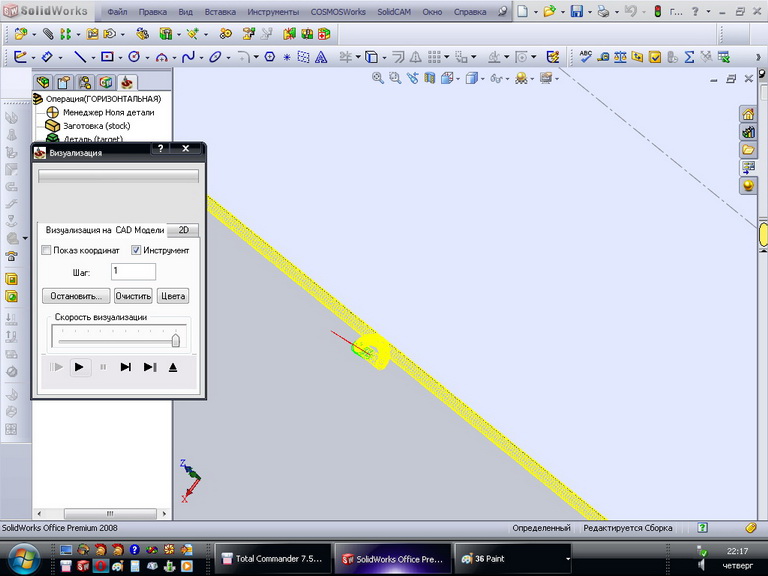This screenshot has height=576, width=768.
Task: Expand the hide/show items dropdown arrow
Action: (x=507, y=79)
